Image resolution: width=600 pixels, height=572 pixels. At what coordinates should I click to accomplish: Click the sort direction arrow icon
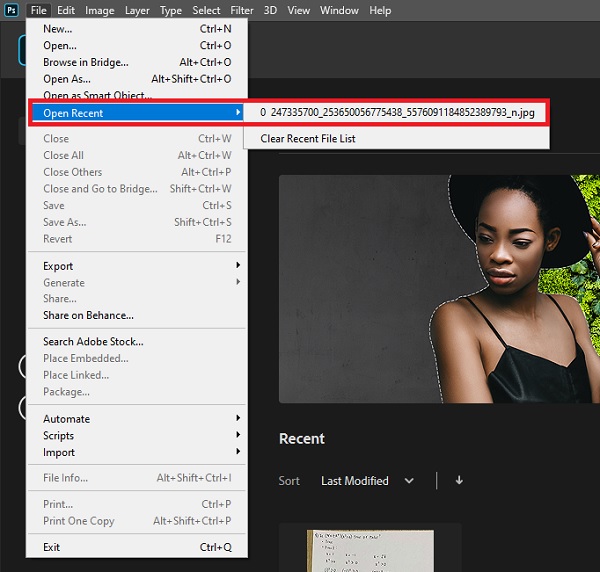[459, 481]
